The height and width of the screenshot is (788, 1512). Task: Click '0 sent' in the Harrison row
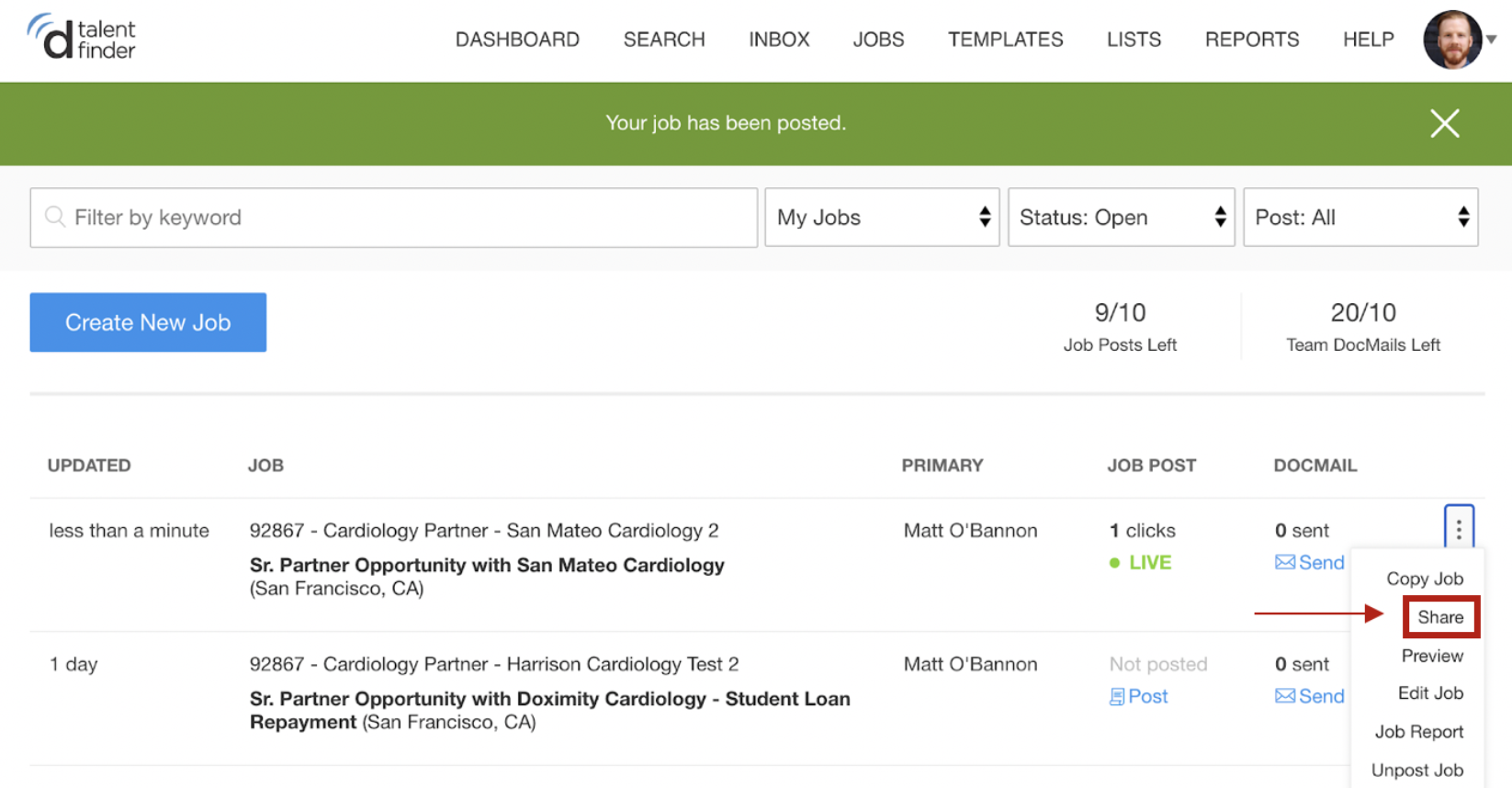pos(1302,664)
